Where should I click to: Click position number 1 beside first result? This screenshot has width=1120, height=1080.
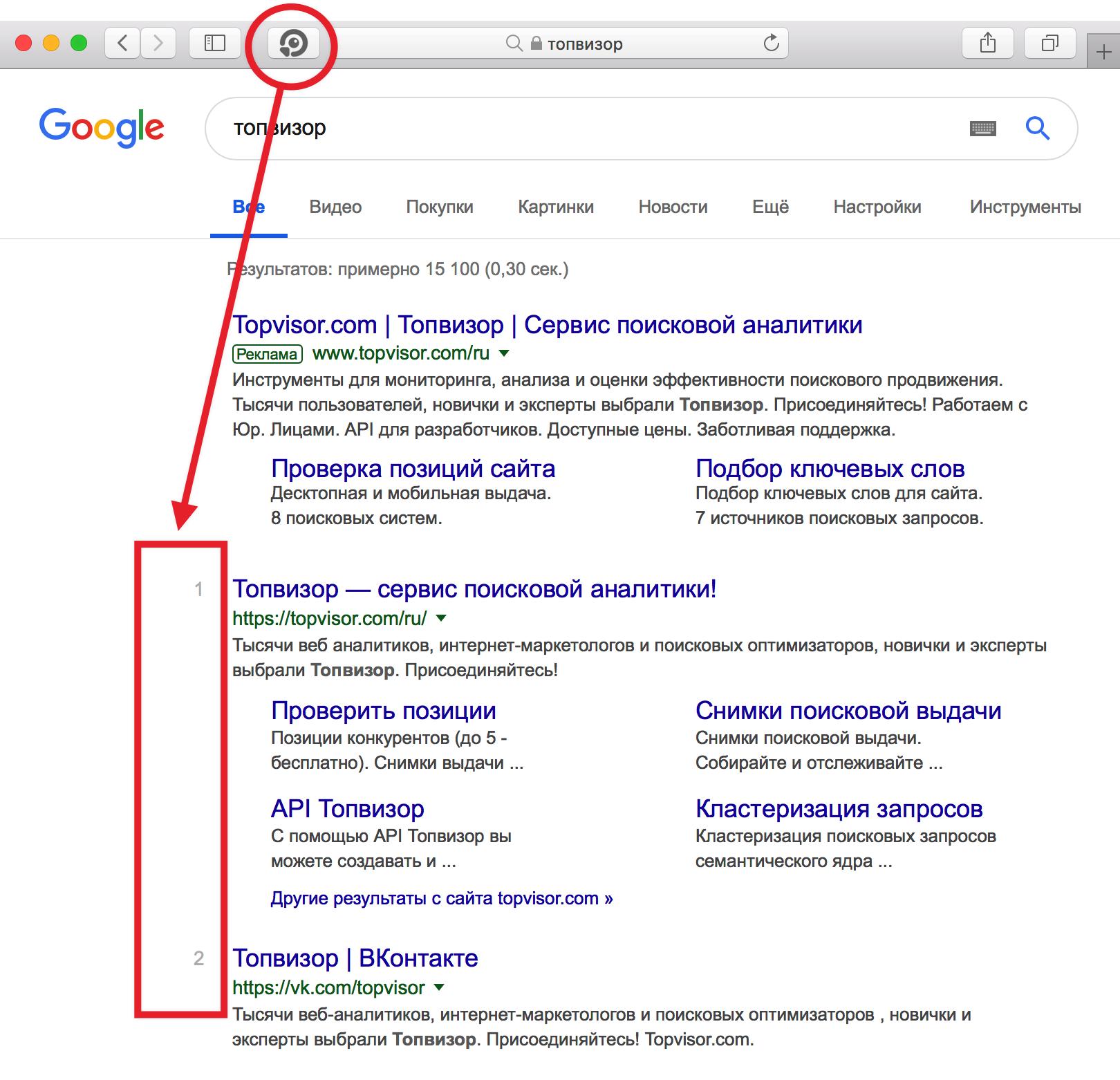pos(199,589)
